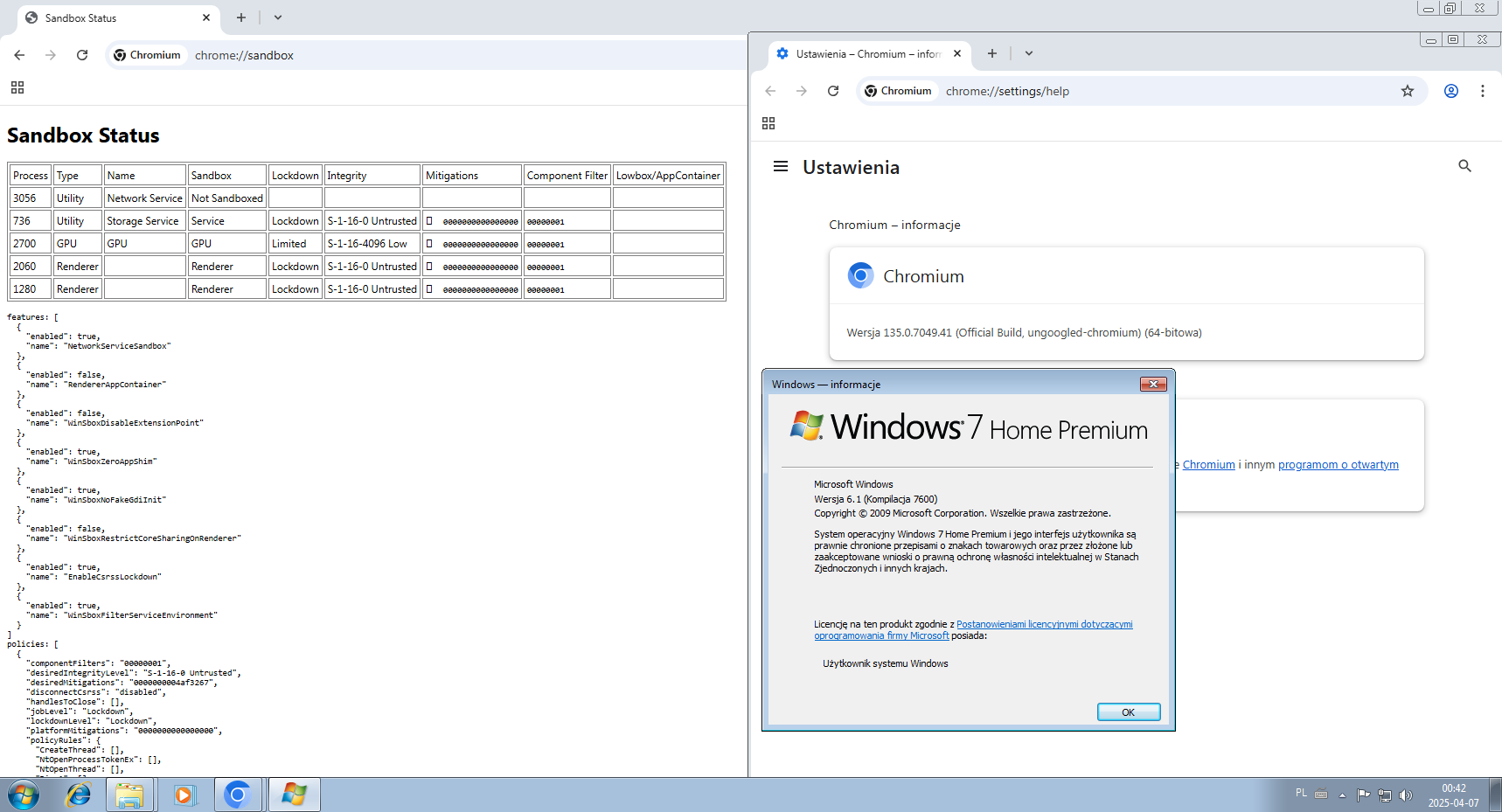The image size is (1502, 812).
Task: Open apps grid icon in settings window
Action: 768,123
